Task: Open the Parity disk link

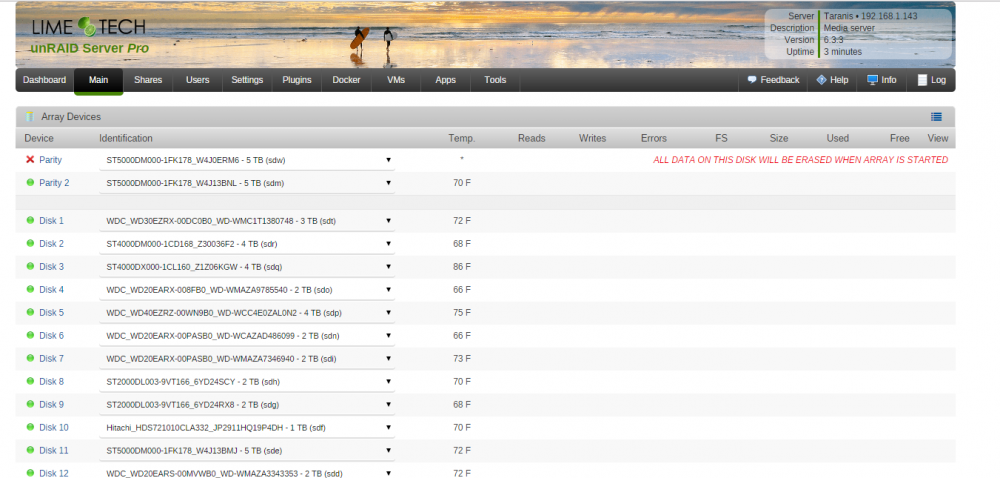Action: click(50, 160)
